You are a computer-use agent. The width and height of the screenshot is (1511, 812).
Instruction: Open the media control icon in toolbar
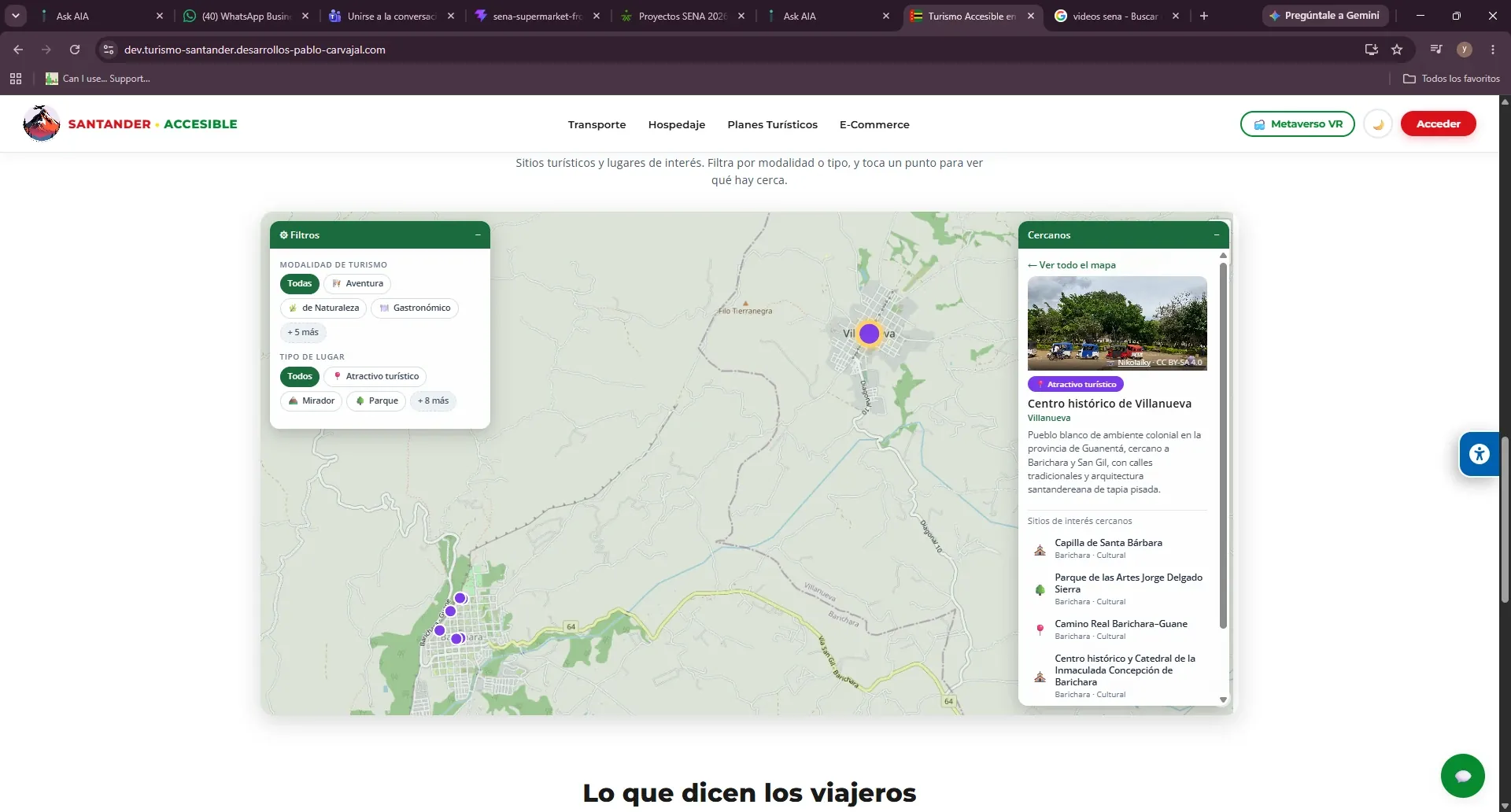pos(1436,50)
